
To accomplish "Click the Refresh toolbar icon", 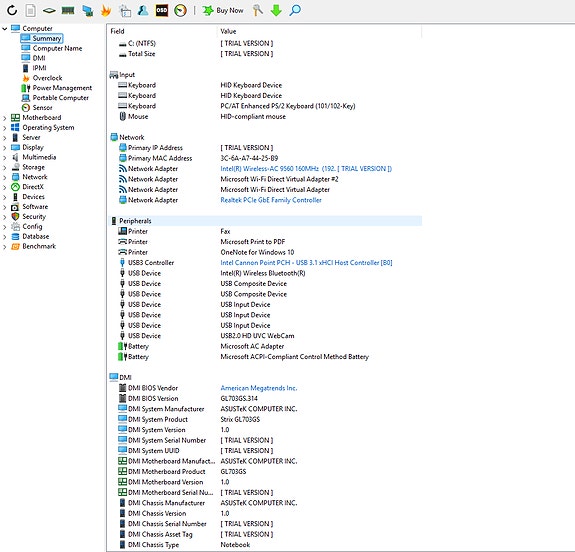I will (12, 10).
